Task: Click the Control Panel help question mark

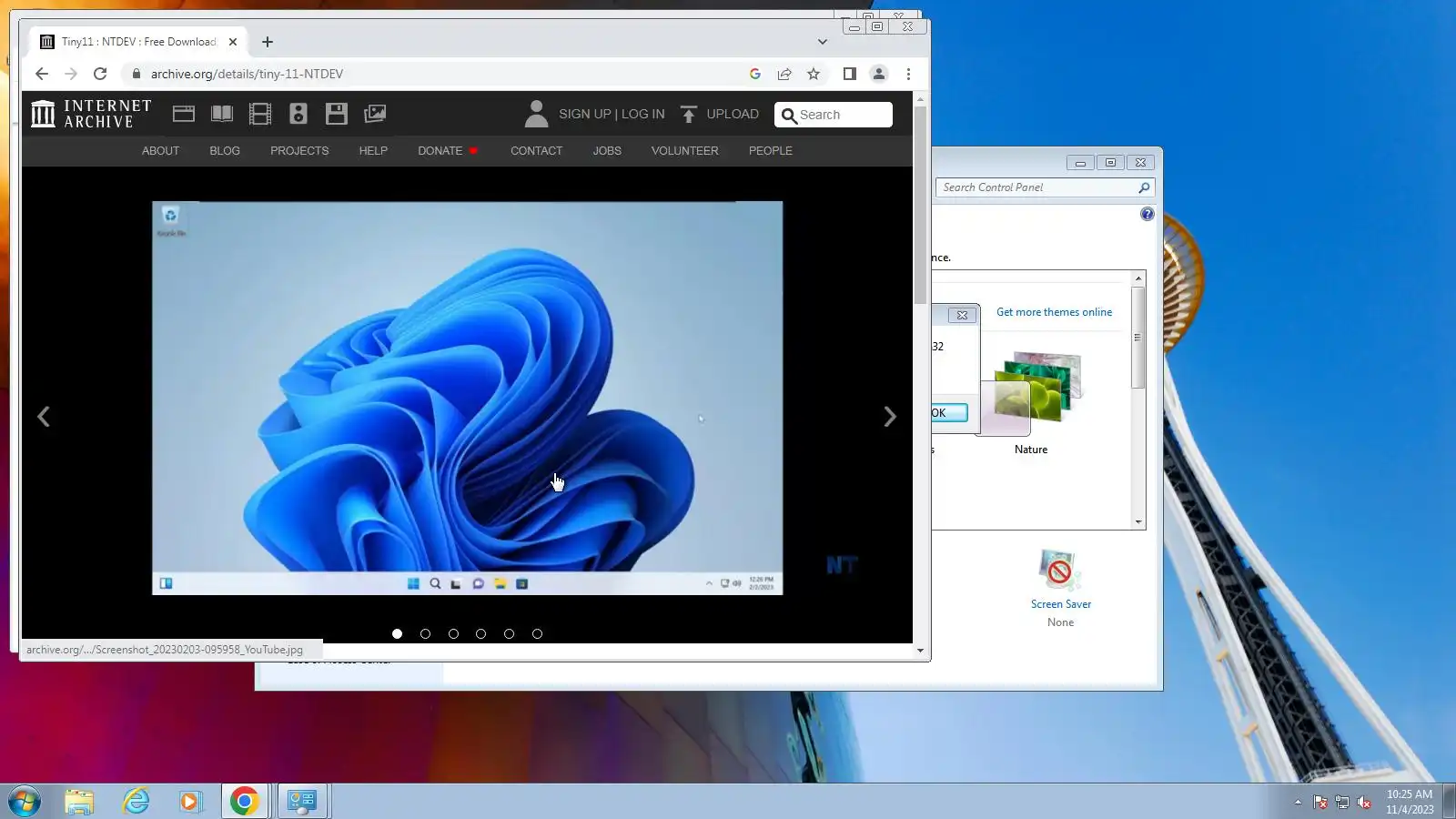Action: (x=1148, y=214)
